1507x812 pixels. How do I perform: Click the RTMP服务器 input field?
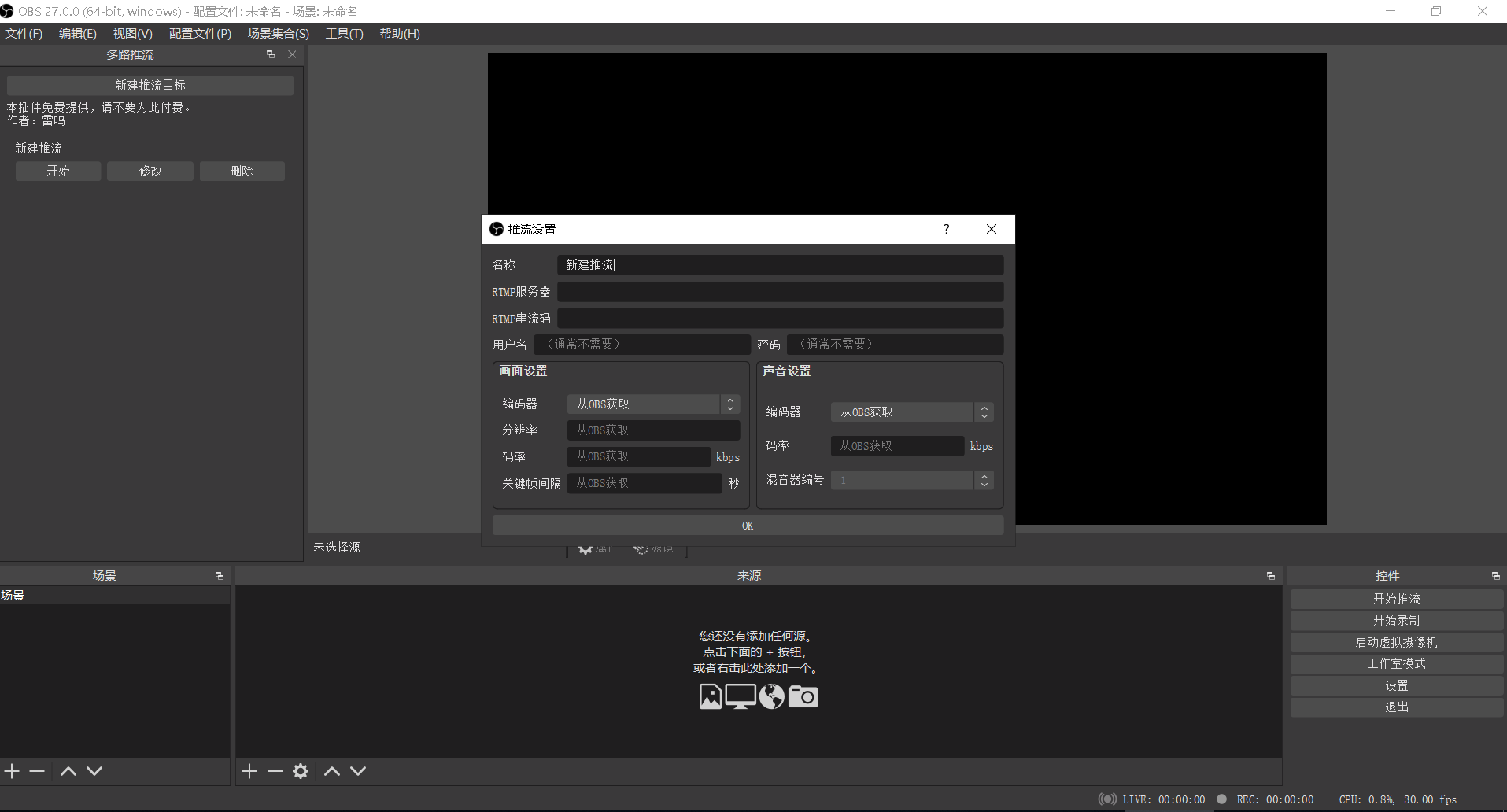click(780, 291)
